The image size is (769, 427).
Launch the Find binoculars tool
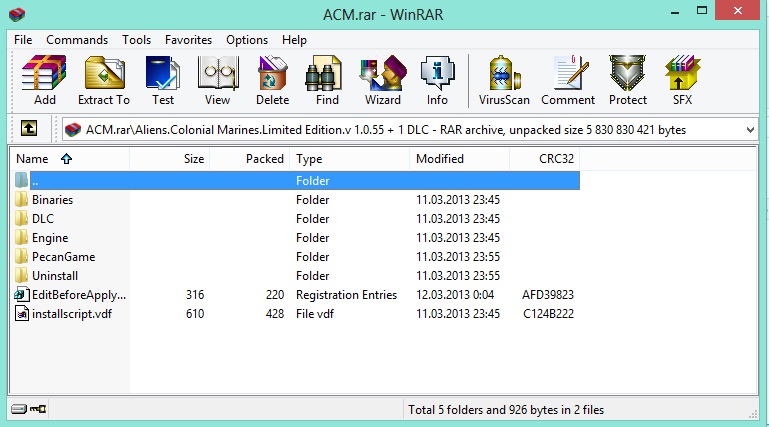[x=327, y=80]
